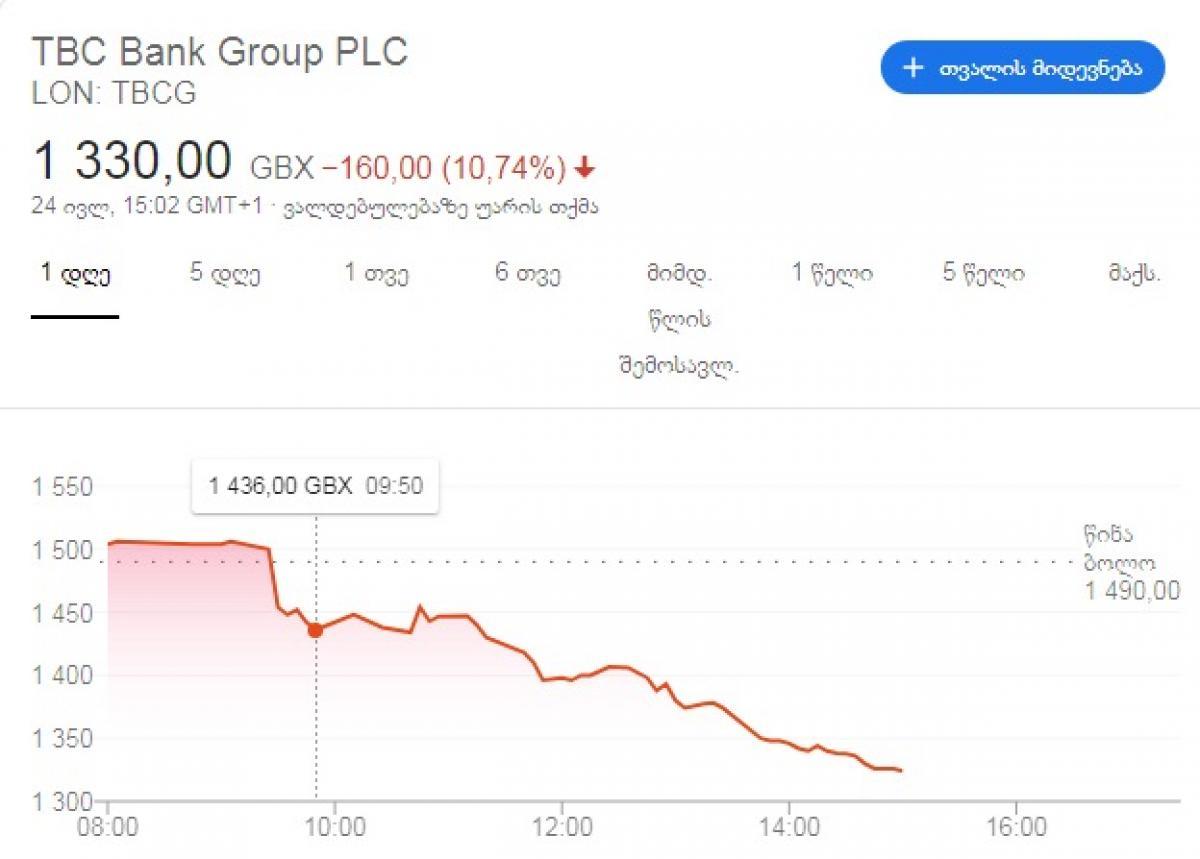Click the 16:00 label on the time axis
Image resolution: width=1200 pixels, height=859 pixels.
1015,828
